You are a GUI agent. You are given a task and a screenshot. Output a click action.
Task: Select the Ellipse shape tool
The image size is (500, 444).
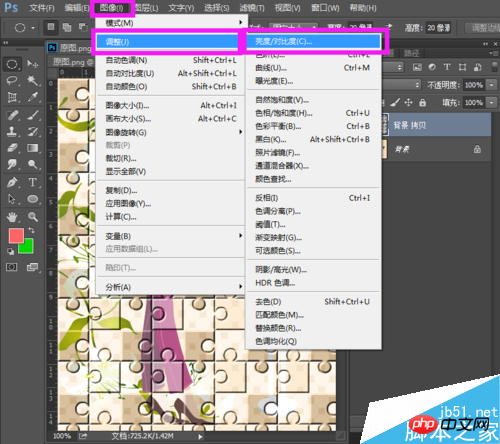[x=32, y=199]
